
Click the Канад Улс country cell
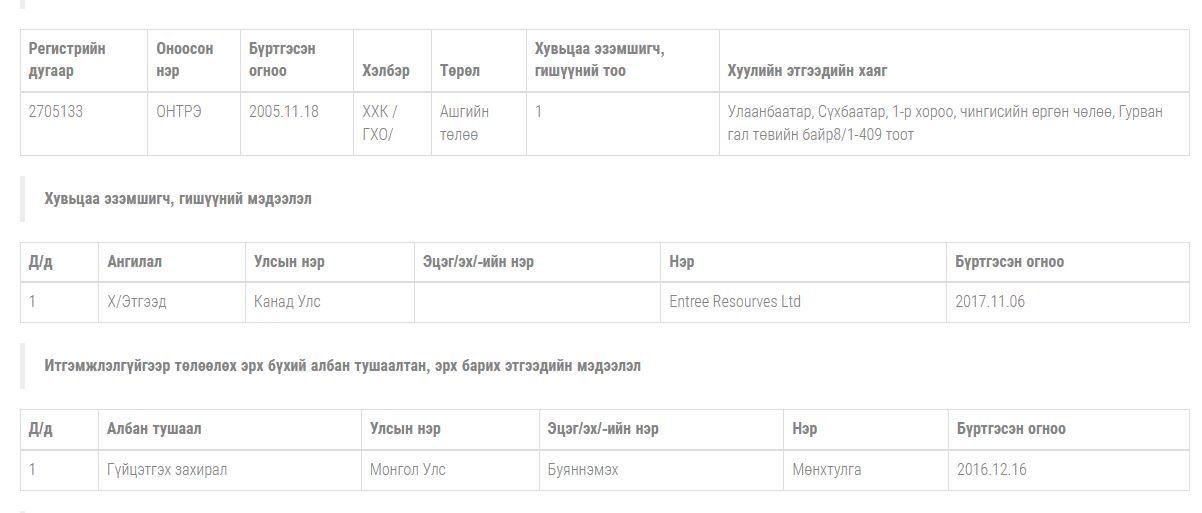pos(288,302)
